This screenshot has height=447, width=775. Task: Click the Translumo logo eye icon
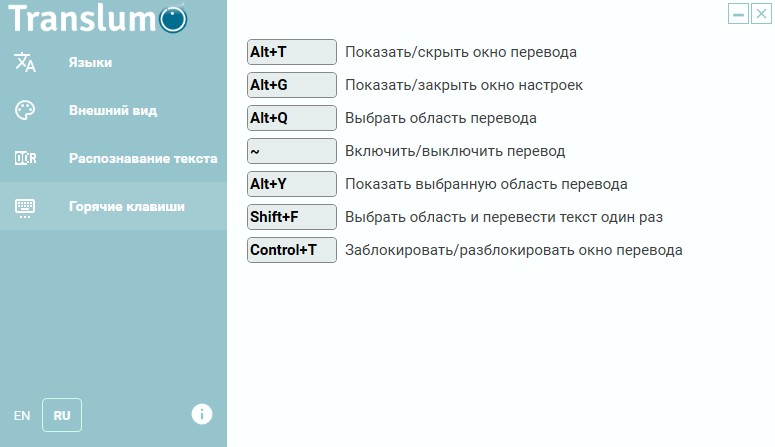tap(173, 20)
